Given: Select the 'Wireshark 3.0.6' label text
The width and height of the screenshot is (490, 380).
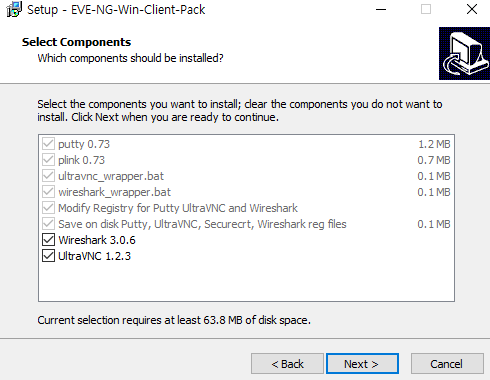Looking at the screenshot, I should point(97,240).
